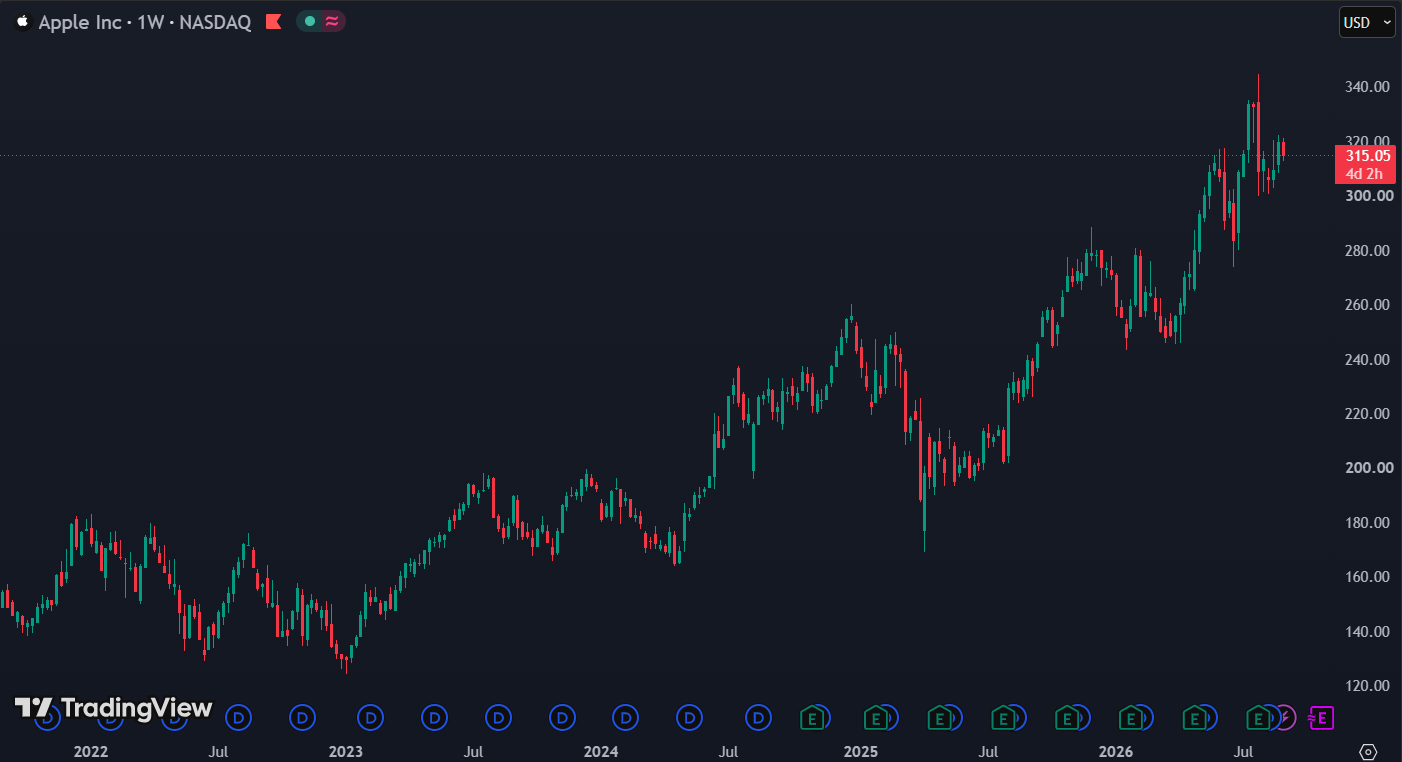Screen dimensions: 1402x762
Task: Open the January 2026 green earnings E marker
Action: [x=1130, y=717]
